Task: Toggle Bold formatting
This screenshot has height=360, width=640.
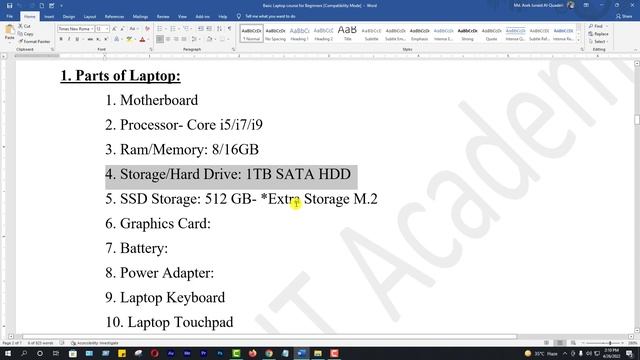Action: (61, 39)
